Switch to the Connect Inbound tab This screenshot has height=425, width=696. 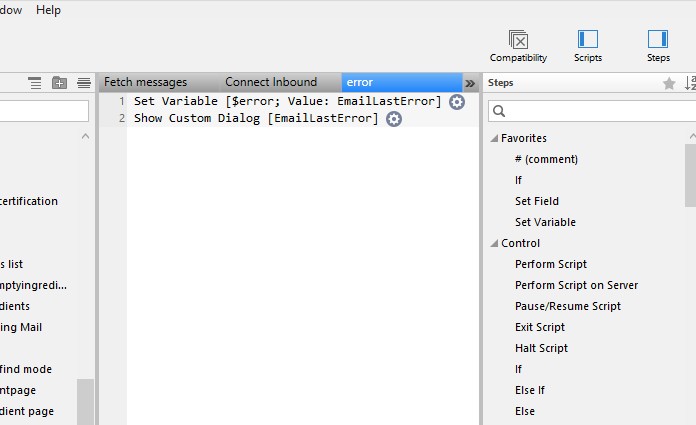point(270,82)
